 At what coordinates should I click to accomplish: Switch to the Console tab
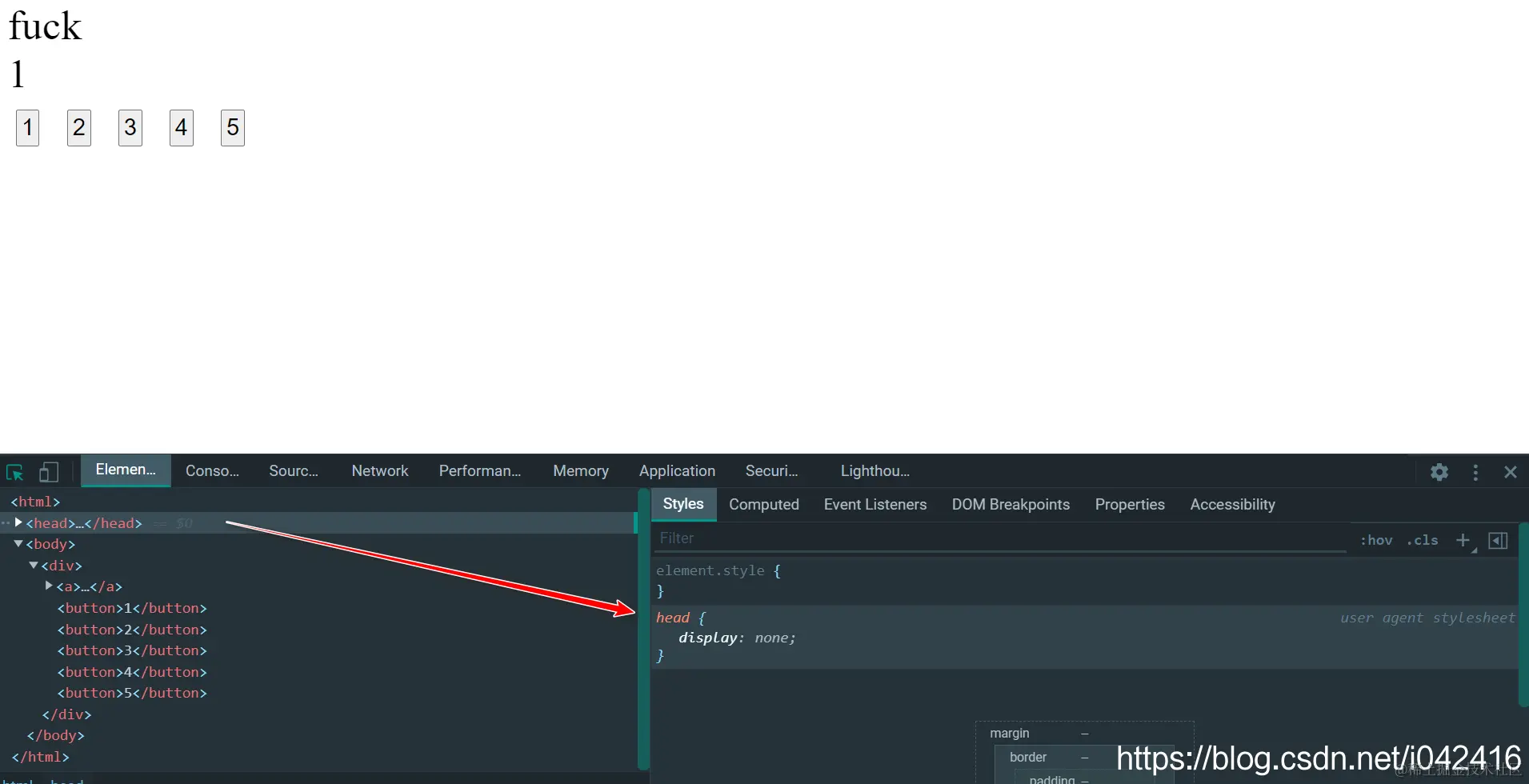pos(212,471)
